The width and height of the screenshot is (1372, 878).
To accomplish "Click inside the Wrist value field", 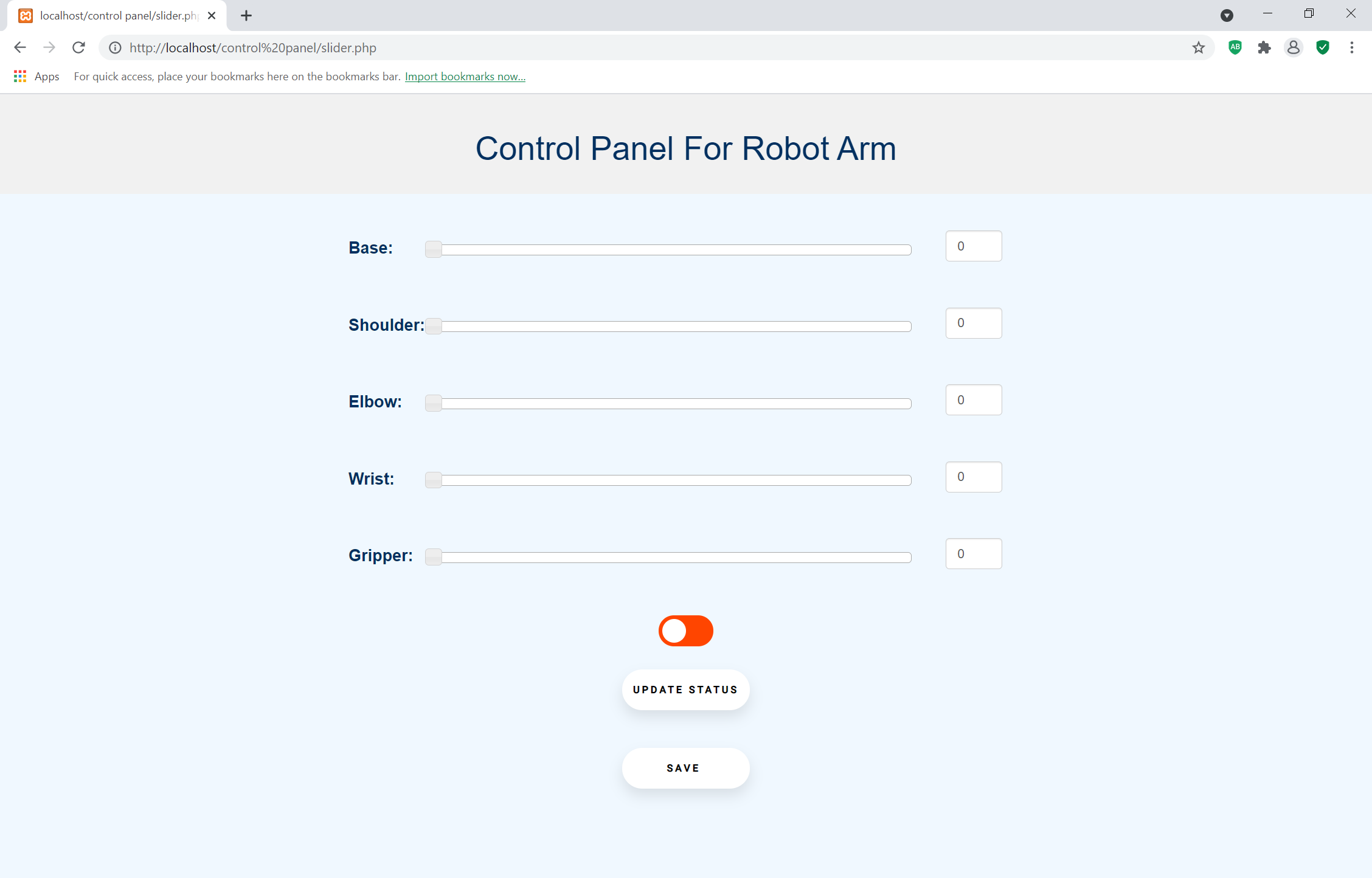I will (973, 477).
